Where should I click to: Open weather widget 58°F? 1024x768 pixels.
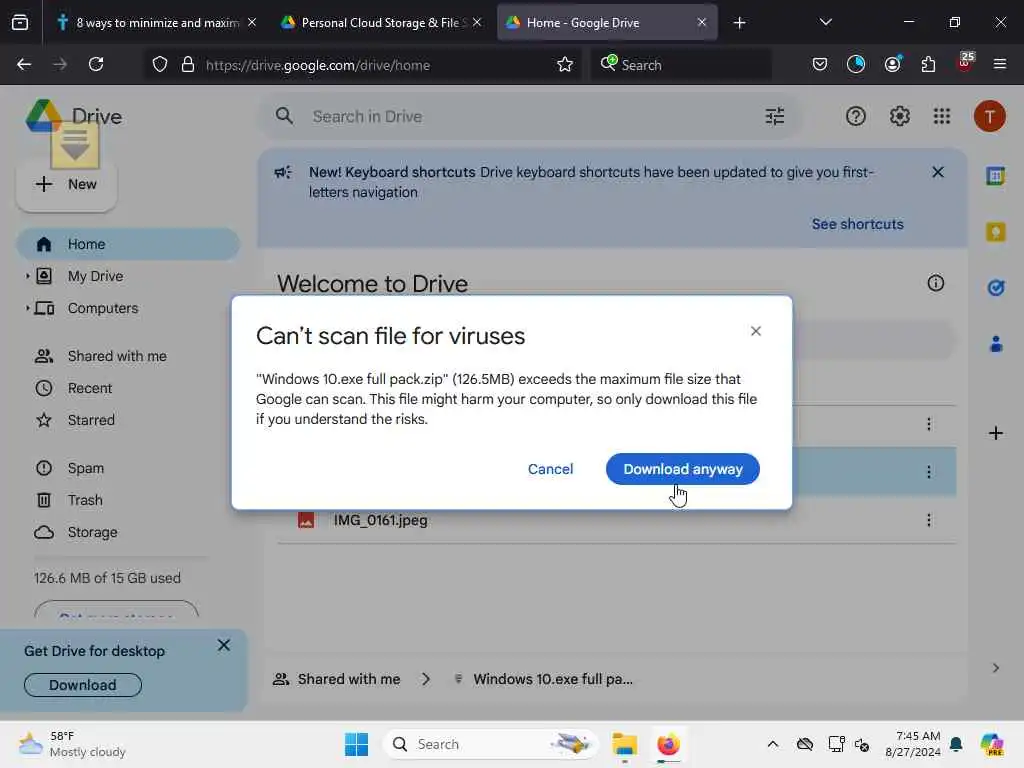pyautogui.click(x=72, y=744)
